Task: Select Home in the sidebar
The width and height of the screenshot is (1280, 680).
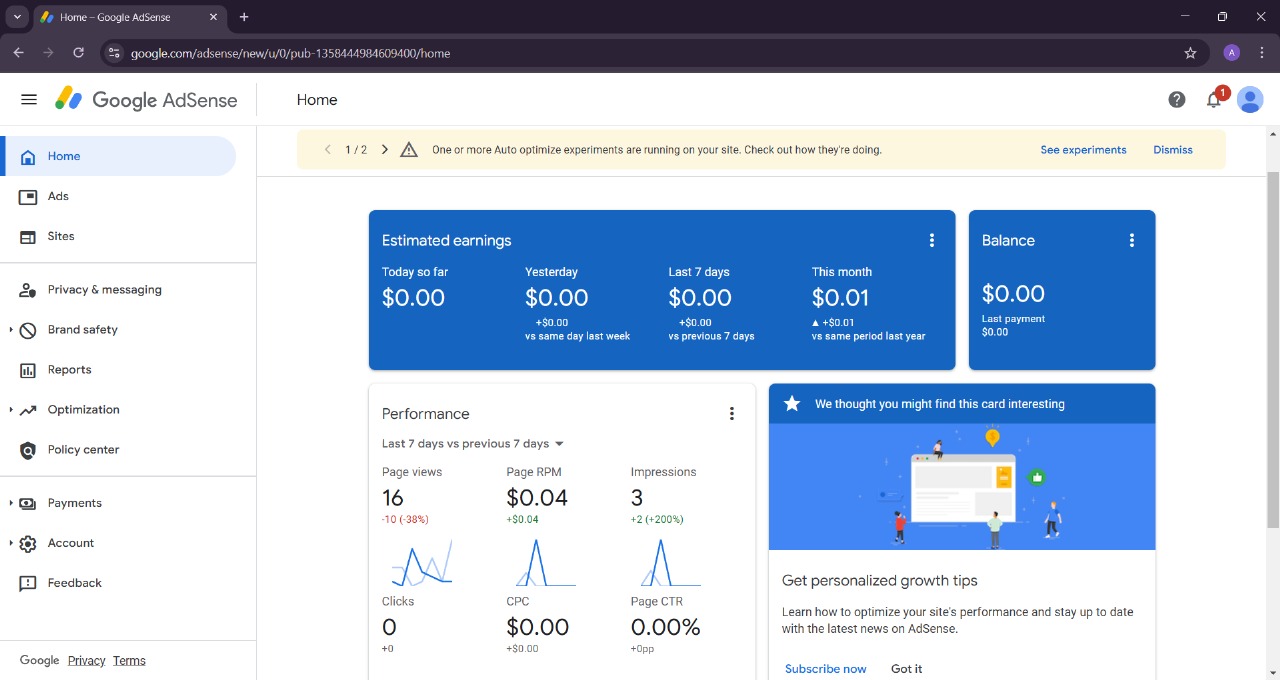Action: click(120, 157)
